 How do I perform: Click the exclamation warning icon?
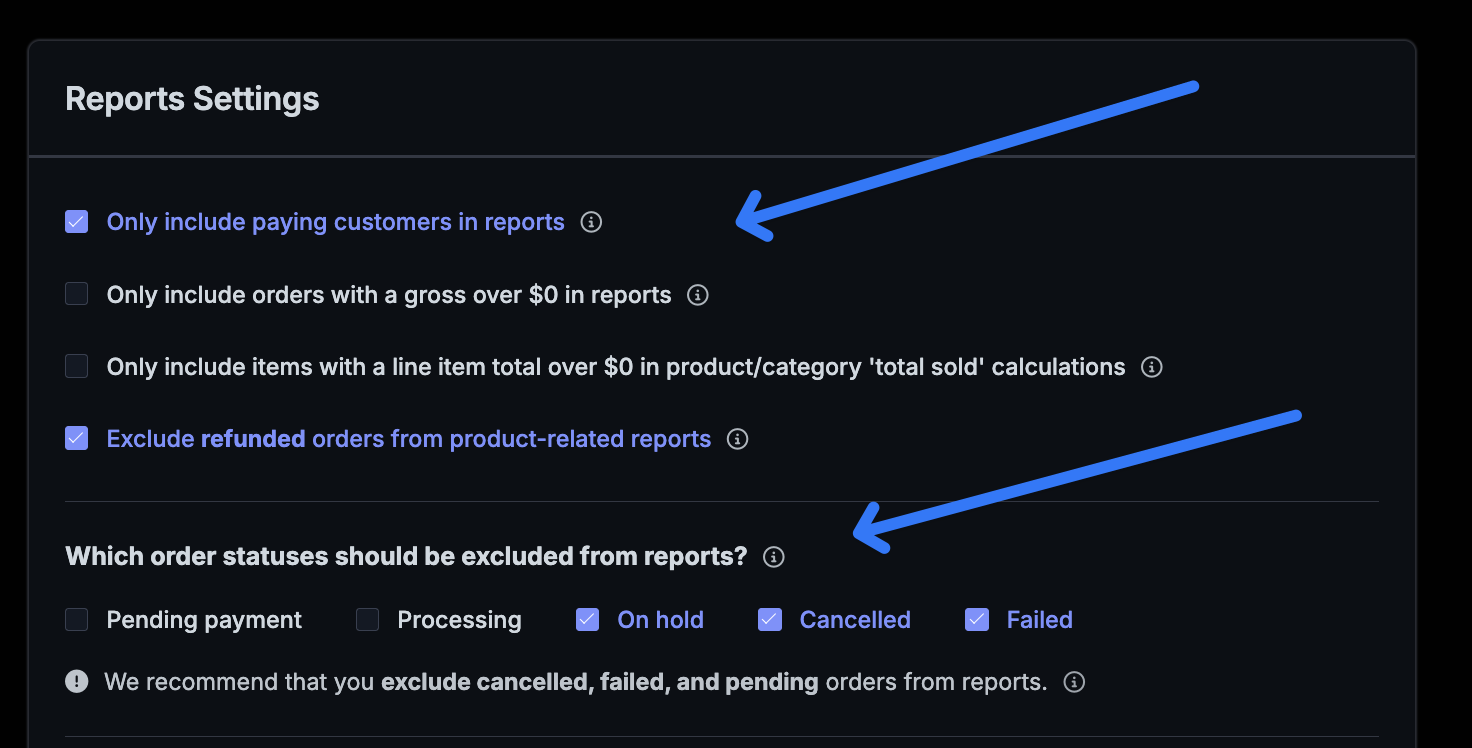pyautogui.click(x=77, y=682)
